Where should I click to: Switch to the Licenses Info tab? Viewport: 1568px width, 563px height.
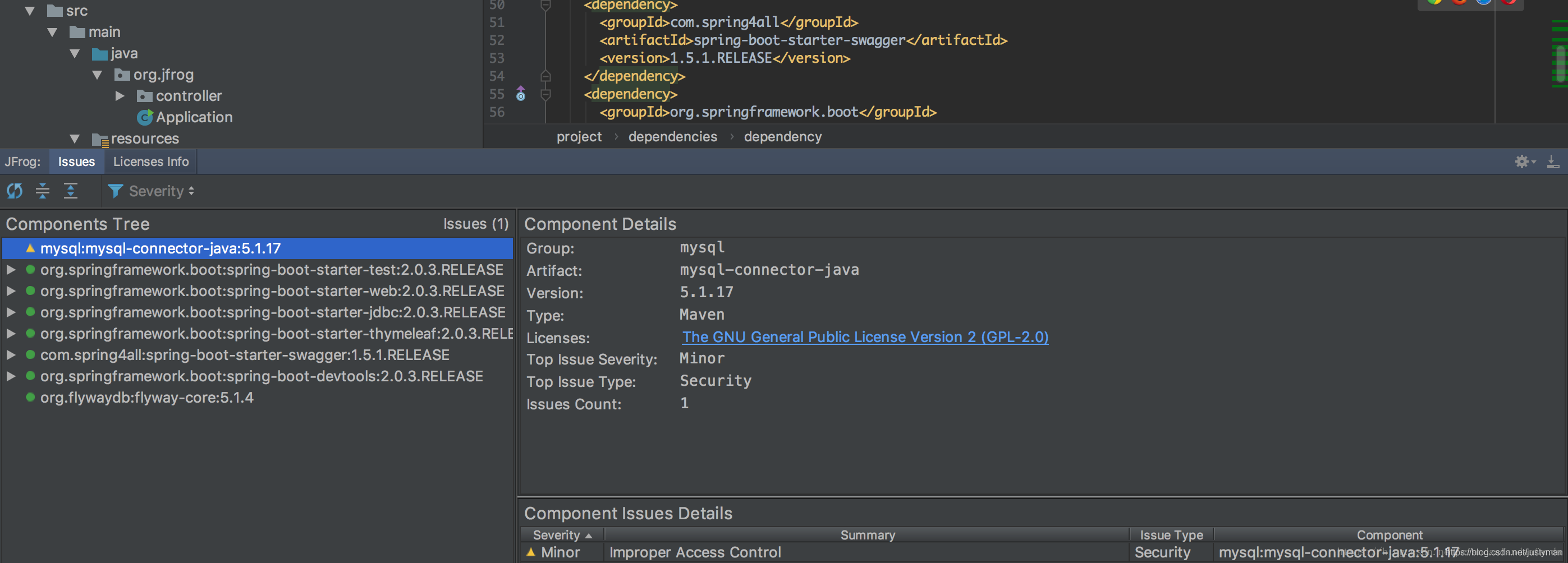151,161
